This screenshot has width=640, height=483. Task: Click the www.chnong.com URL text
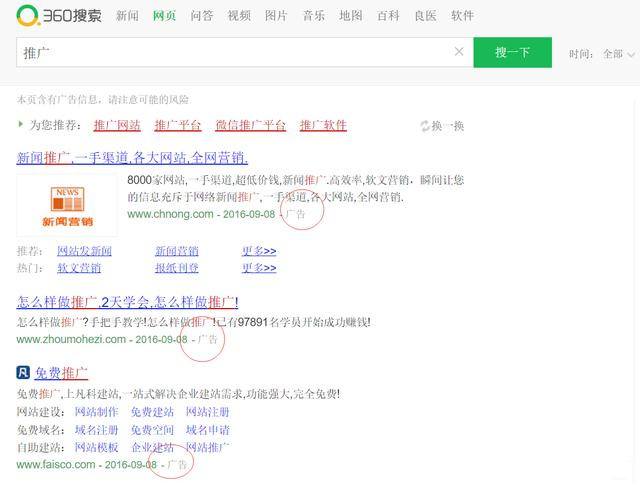[170, 214]
